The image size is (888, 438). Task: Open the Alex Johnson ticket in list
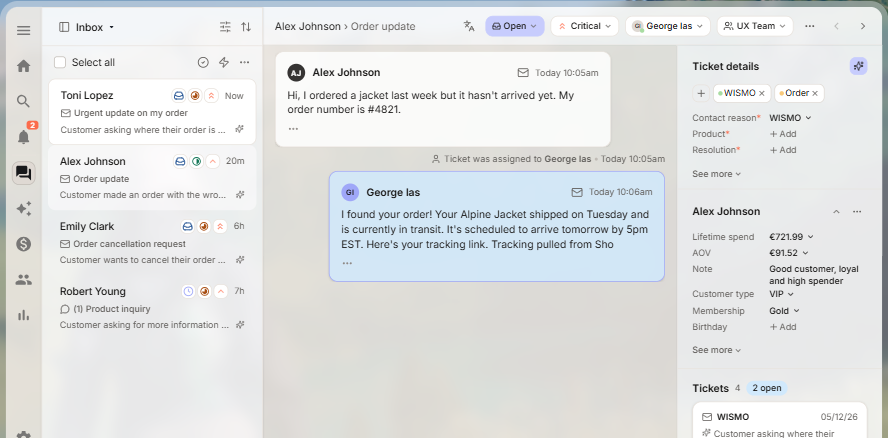pos(152,177)
